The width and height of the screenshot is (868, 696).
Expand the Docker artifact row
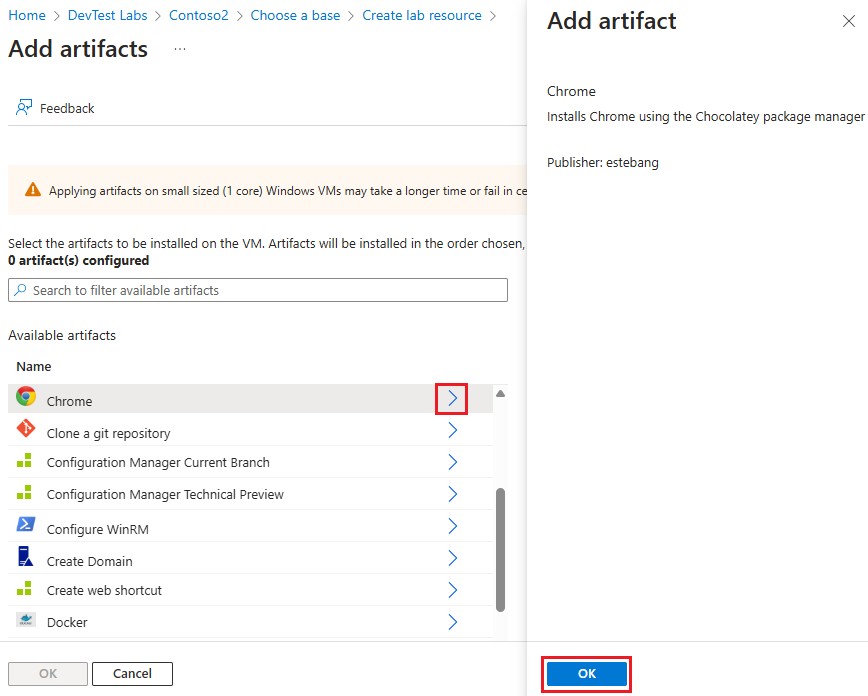tap(451, 621)
